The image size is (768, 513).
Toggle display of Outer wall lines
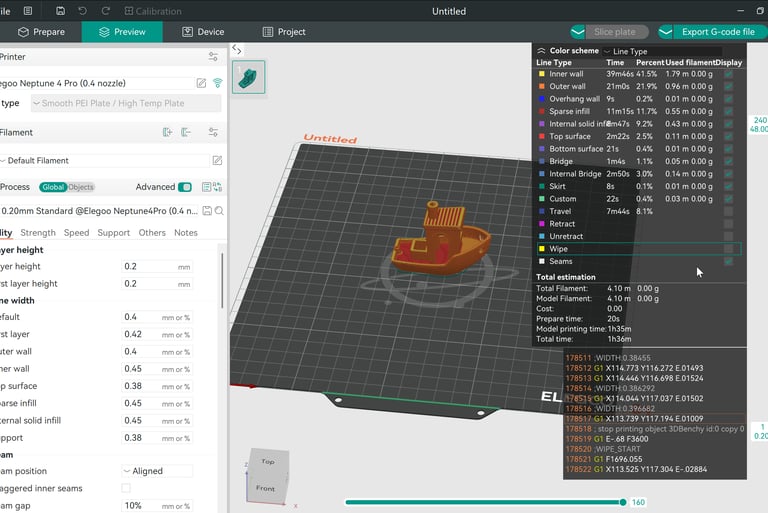(728, 86)
